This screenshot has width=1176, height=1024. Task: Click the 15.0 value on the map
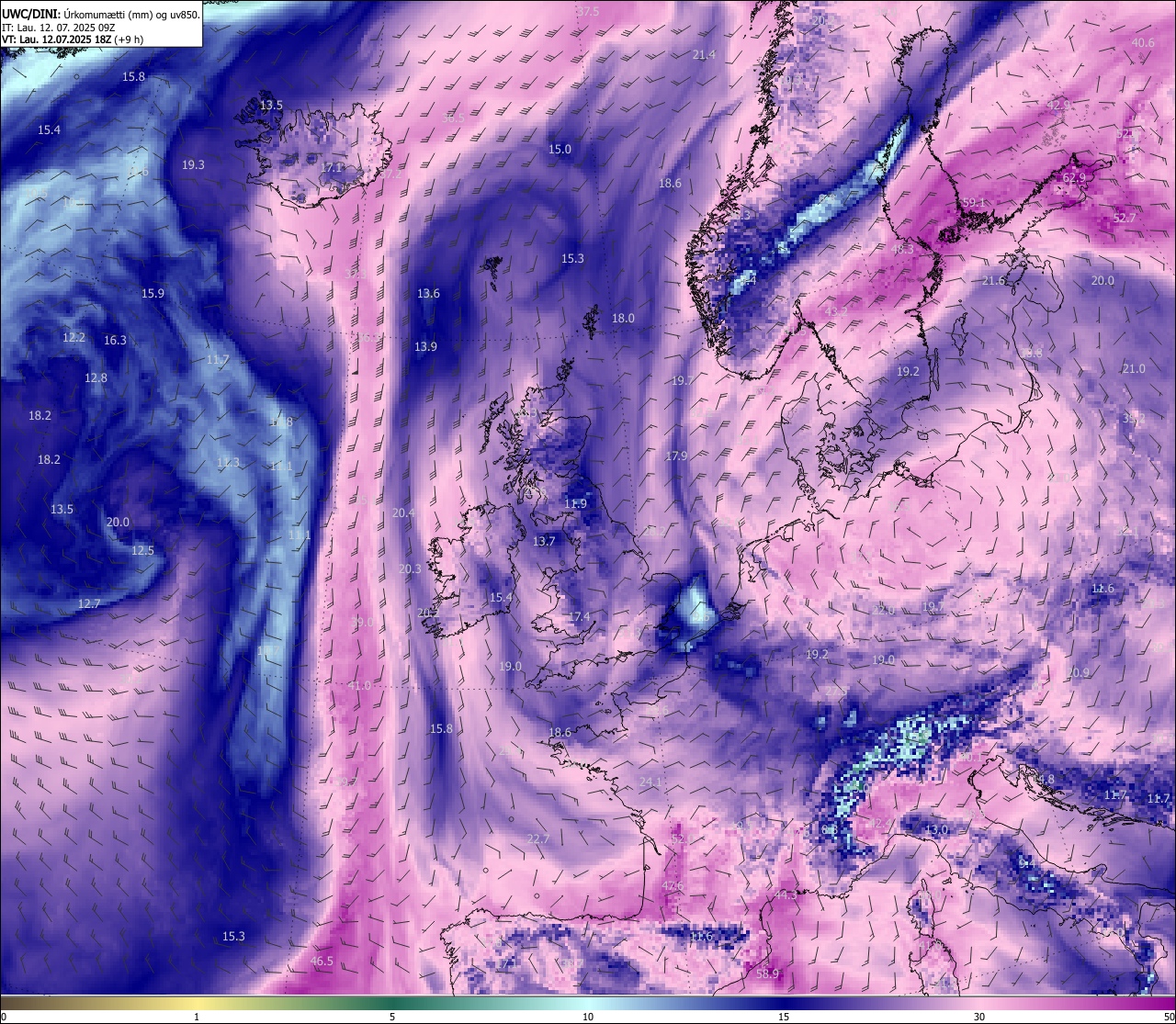click(560, 149)
